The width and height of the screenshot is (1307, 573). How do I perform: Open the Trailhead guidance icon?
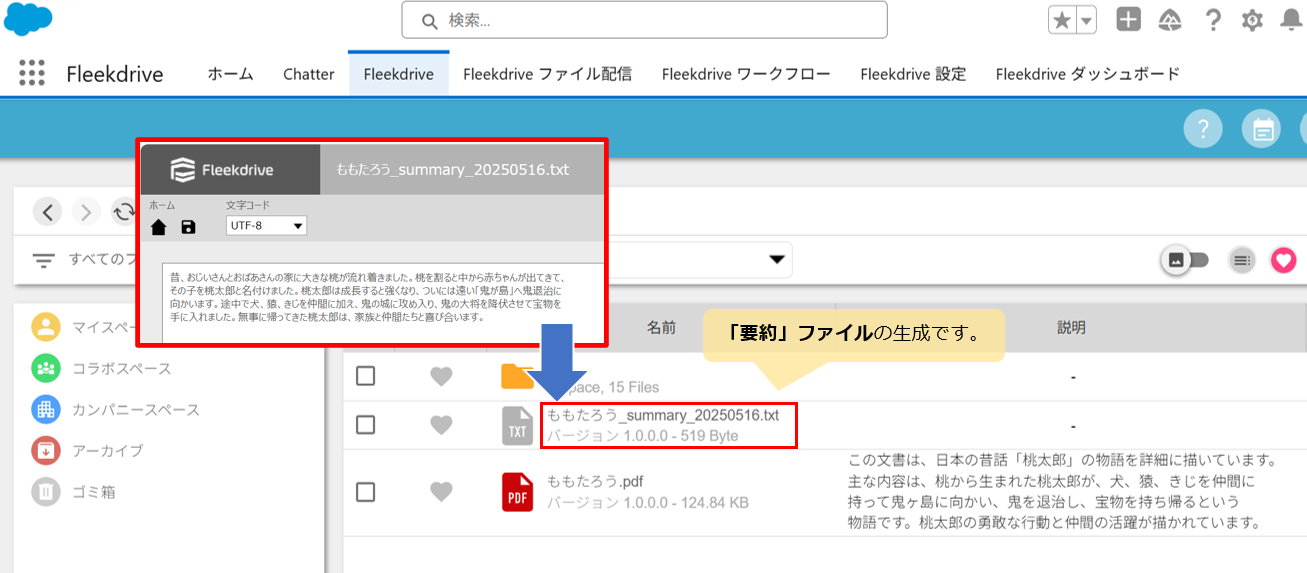(x=1171, y=20)
